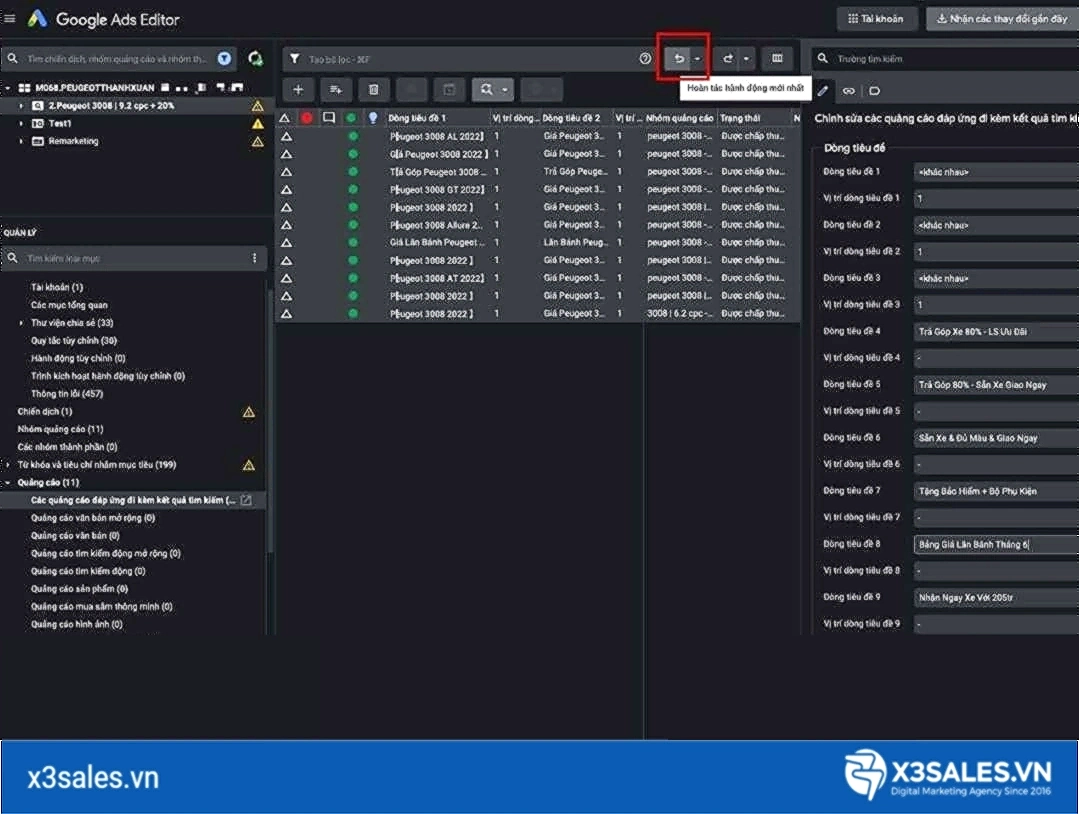
Task: Collapse the M068.PEUGEOTTHANHXUAN account tree
Action: click(x=8, y=88)
